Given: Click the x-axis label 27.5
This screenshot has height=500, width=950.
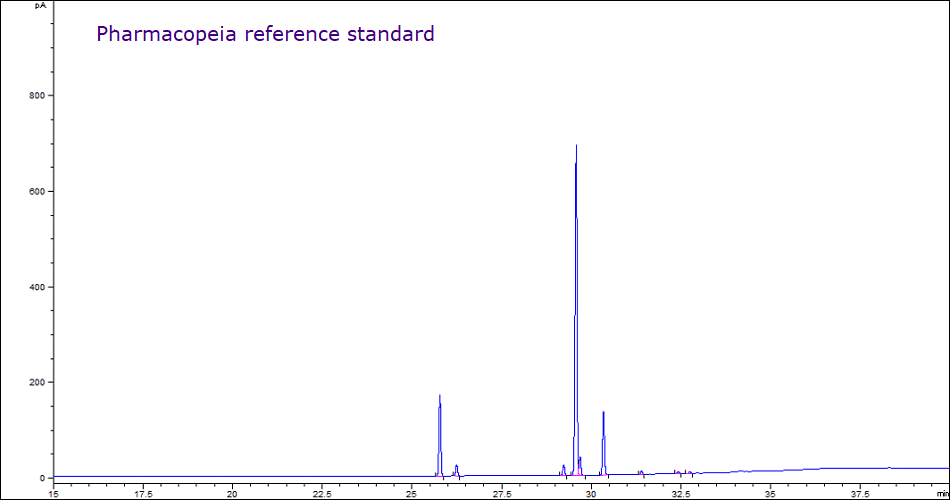Looking at the screenshot, I should pos(502,494).
